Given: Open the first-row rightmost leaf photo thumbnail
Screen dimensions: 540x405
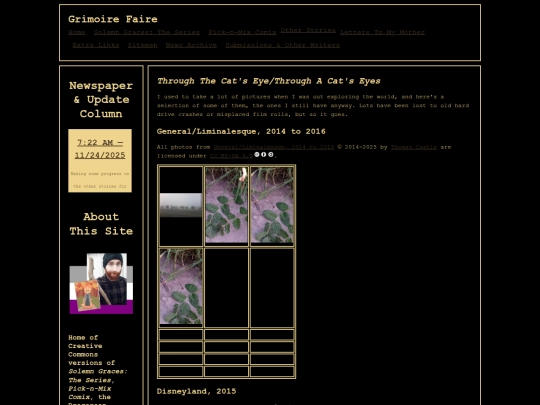Looking at the screenshot, I should (272, 205).
